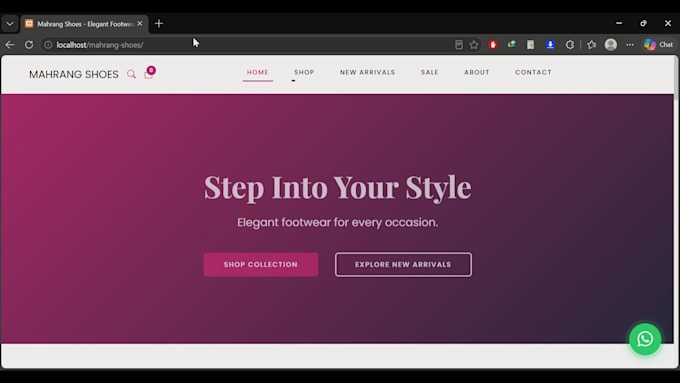Open the reader view icon in address bar
The image size is (680, 383).
[459, 45]
